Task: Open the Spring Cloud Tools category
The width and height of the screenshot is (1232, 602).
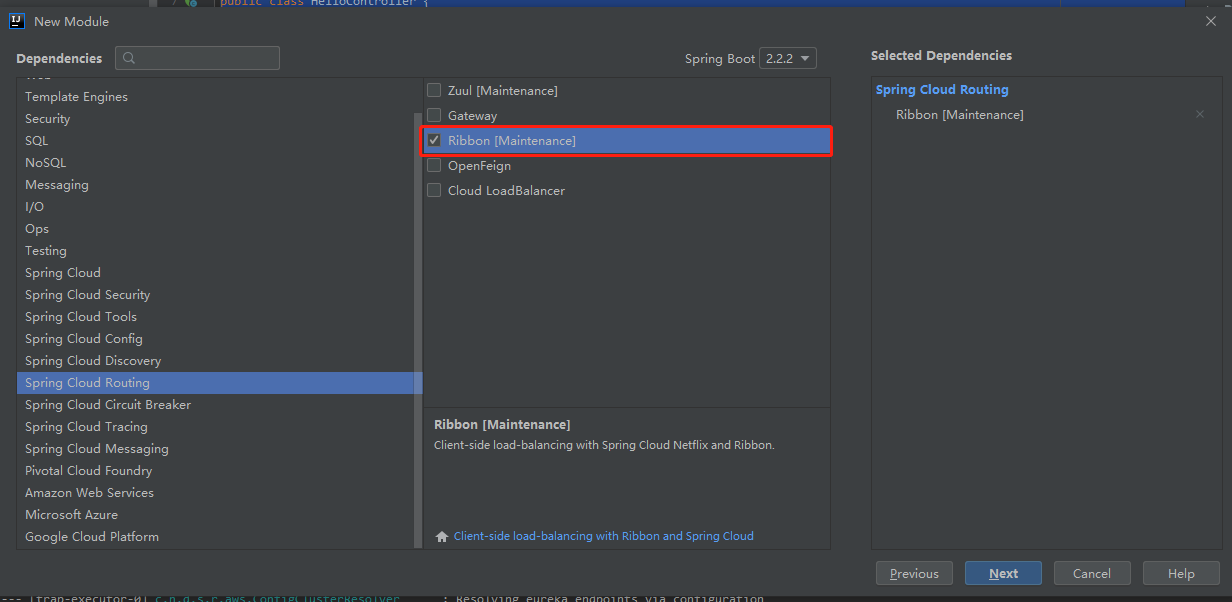Action: click(x=215, y=317)
